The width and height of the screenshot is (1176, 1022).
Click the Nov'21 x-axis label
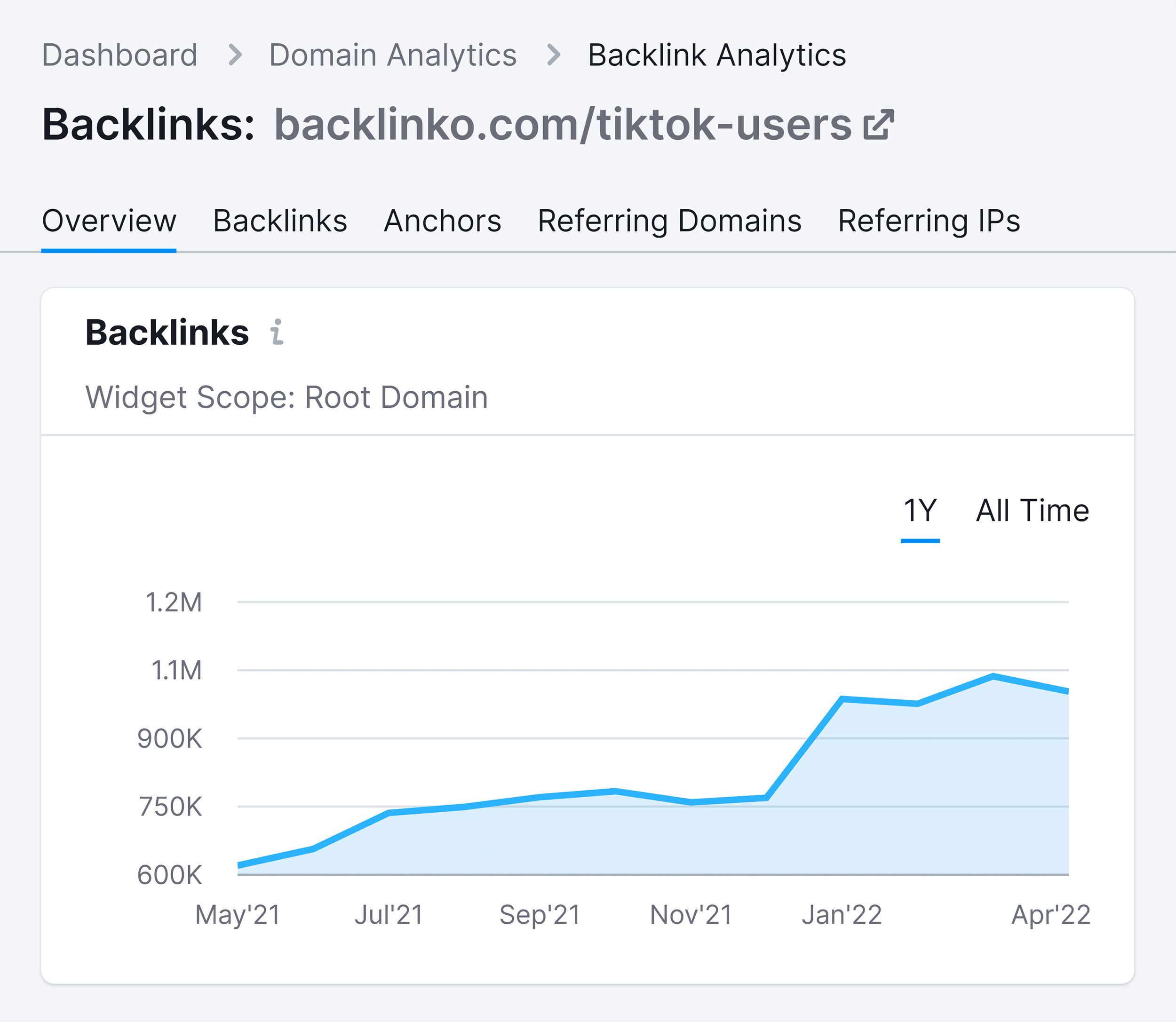coord(691,915)
